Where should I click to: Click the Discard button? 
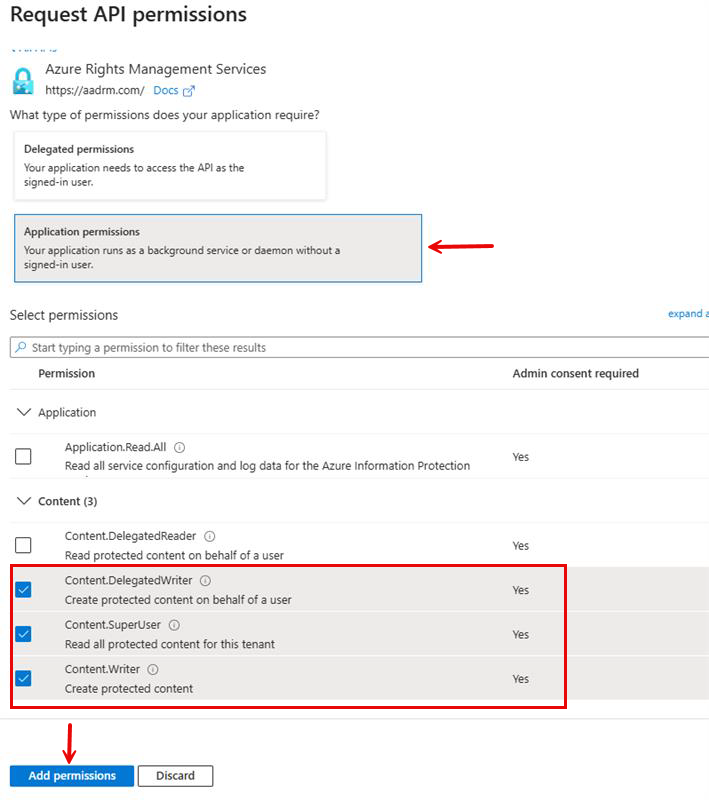point(175,775)
